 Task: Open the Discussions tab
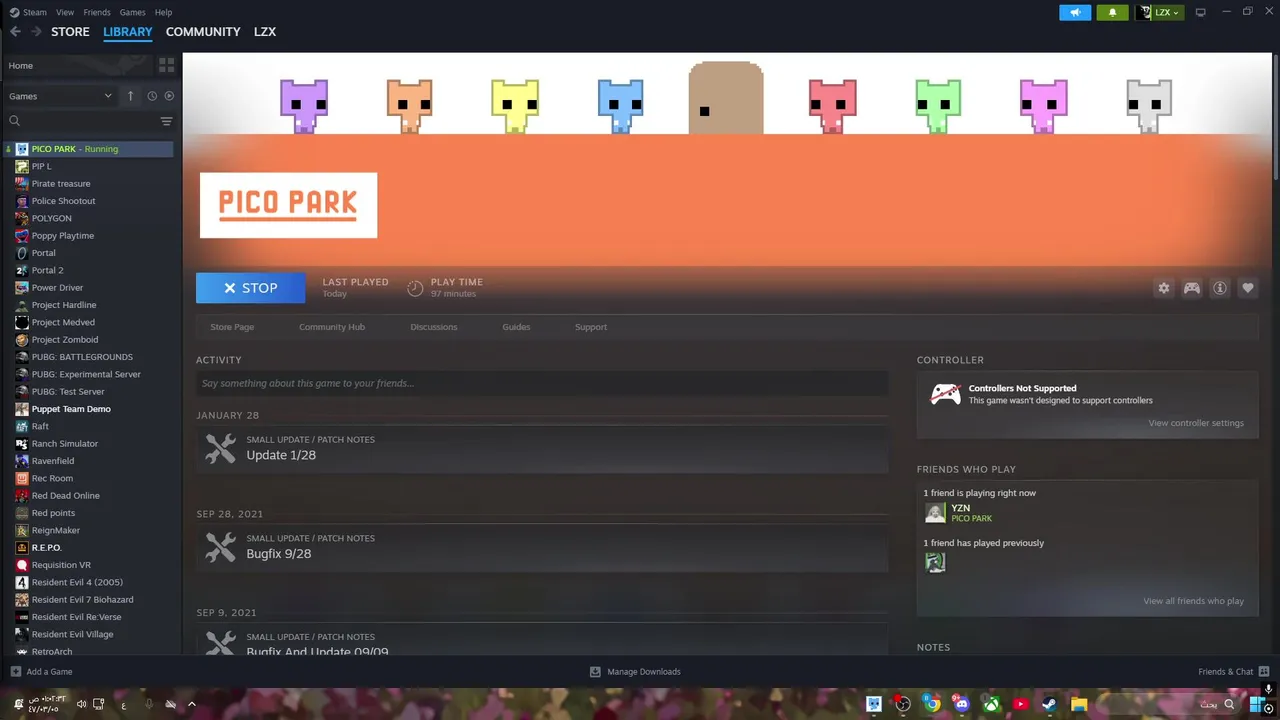[434, 327]
